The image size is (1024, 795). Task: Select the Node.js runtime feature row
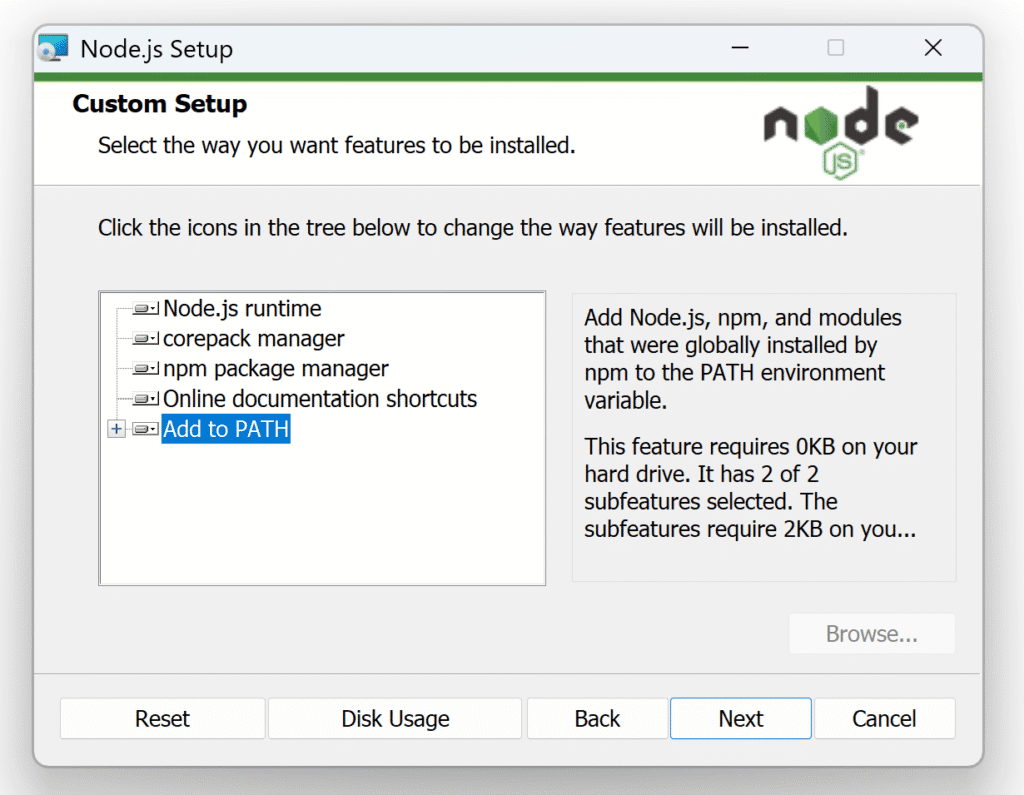242,308
